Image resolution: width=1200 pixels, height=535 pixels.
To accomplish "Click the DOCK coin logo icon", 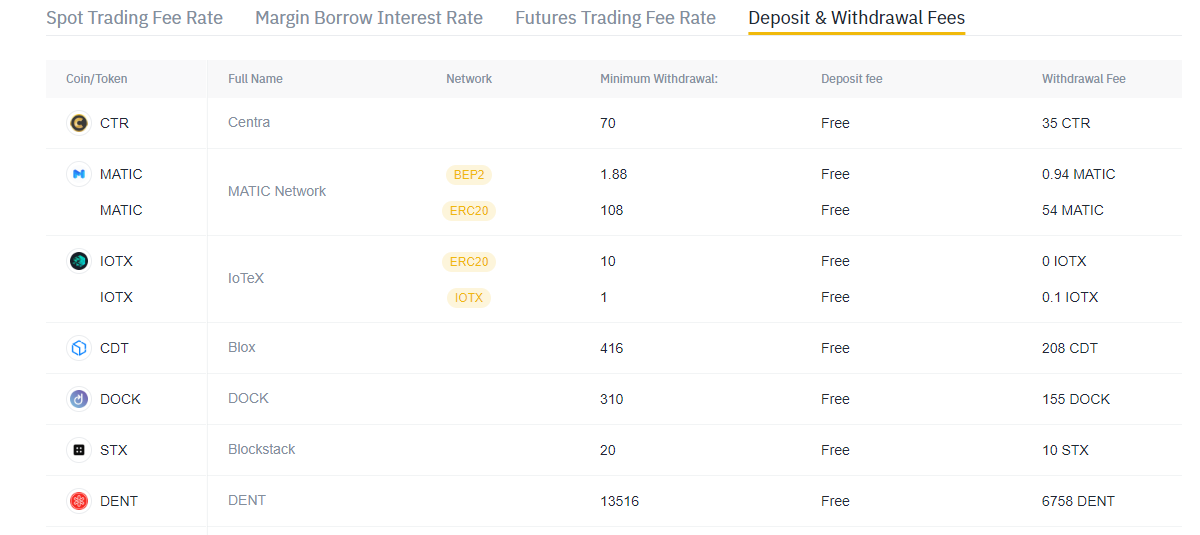I will coord(78,399).
